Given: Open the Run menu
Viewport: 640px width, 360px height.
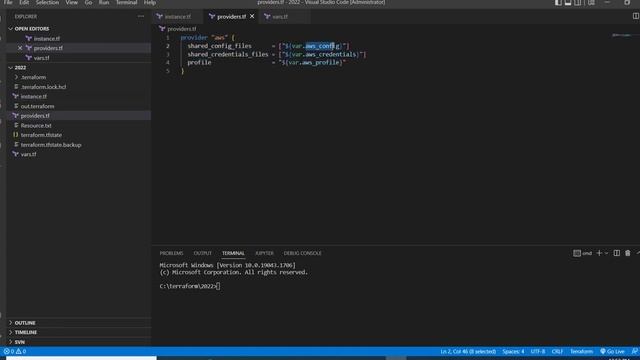Looking at the screenshot, I should coord(104,2).
